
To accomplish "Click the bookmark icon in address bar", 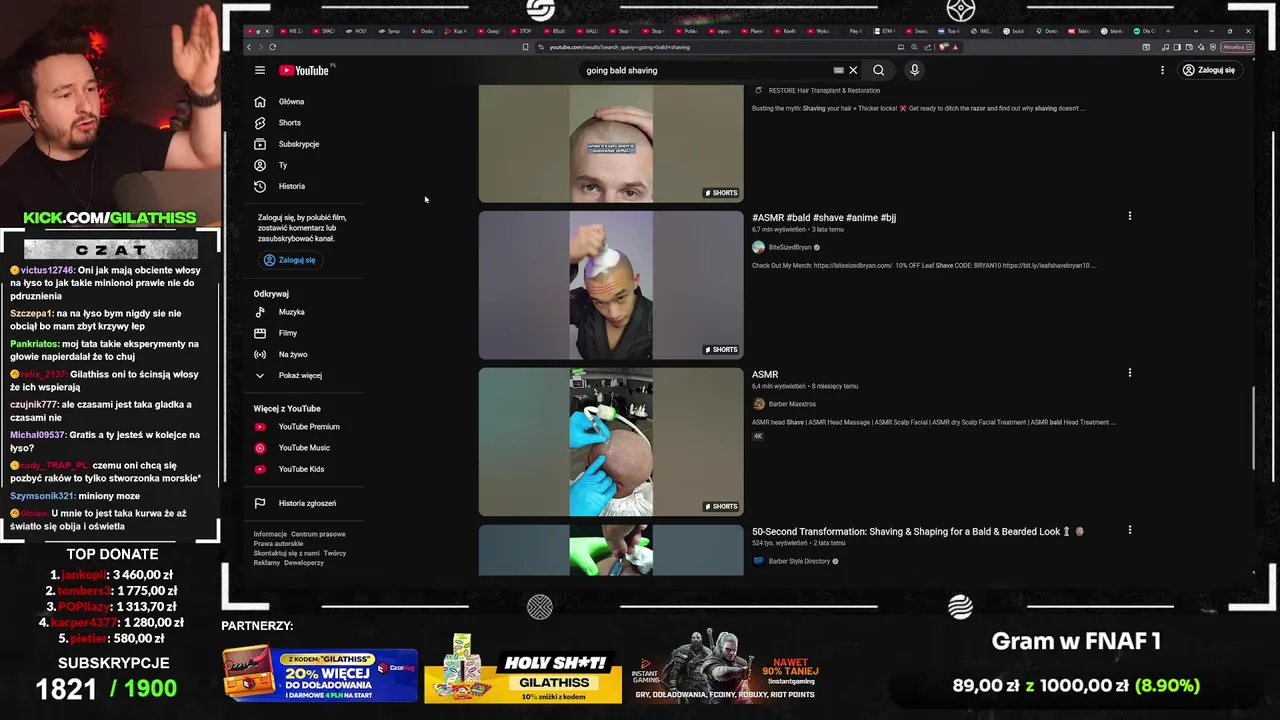I will point(525,47).
